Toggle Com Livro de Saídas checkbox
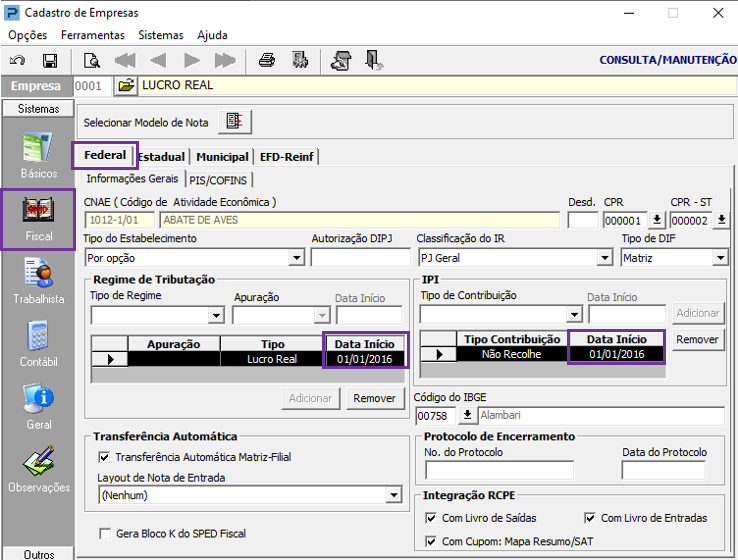 431,518
